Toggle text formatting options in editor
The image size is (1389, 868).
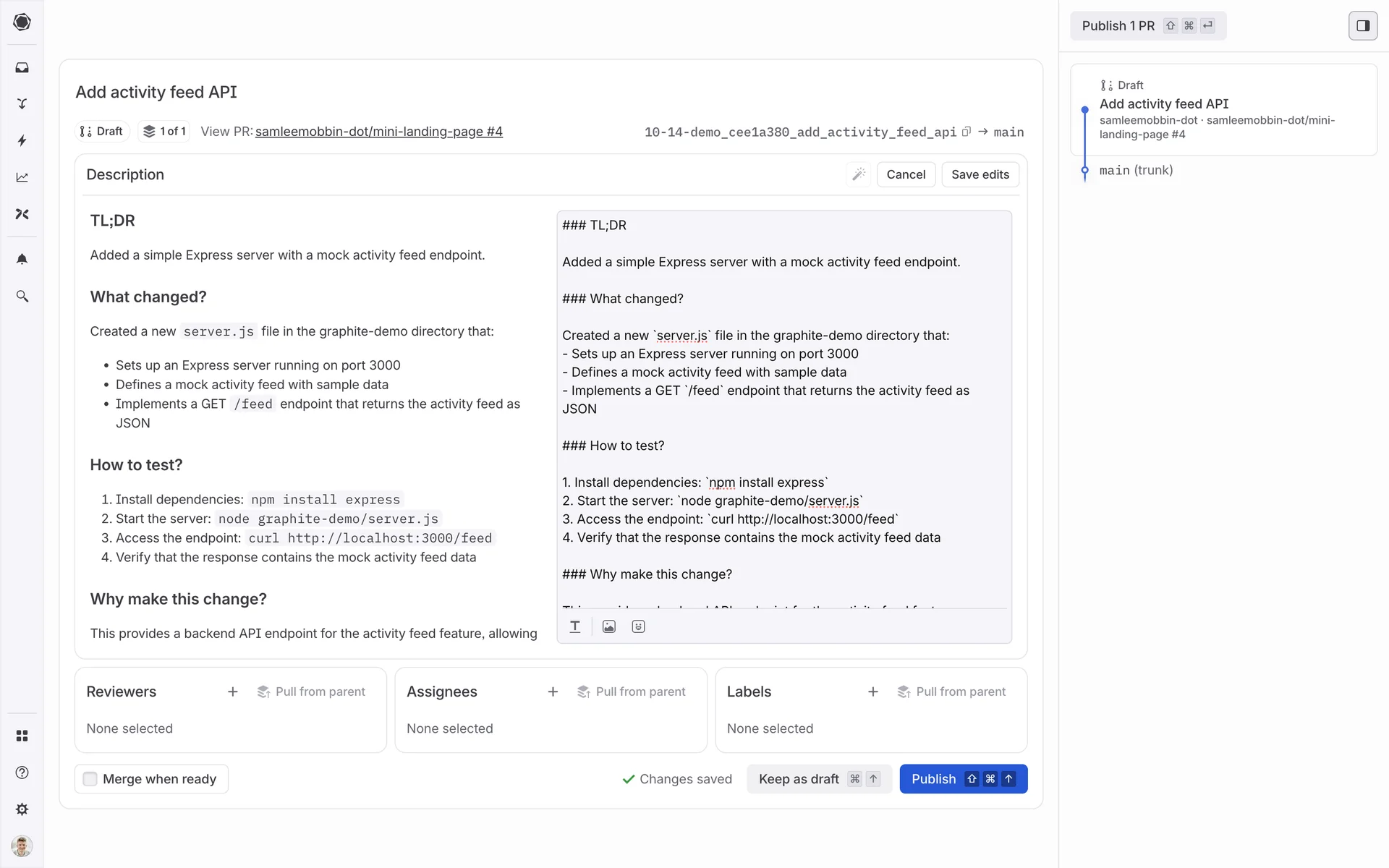(575, 626)
